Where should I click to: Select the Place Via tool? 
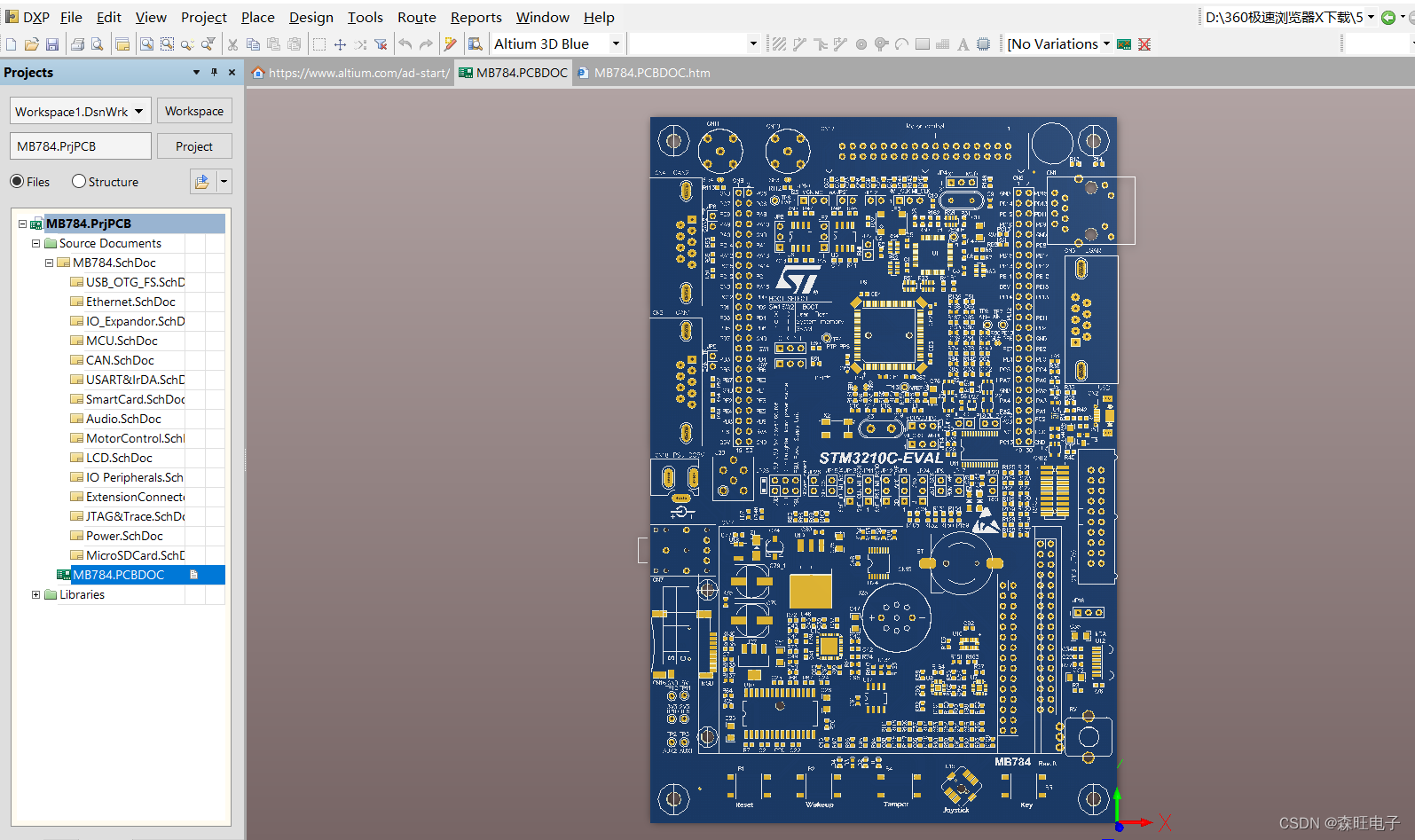coord(881,44)
